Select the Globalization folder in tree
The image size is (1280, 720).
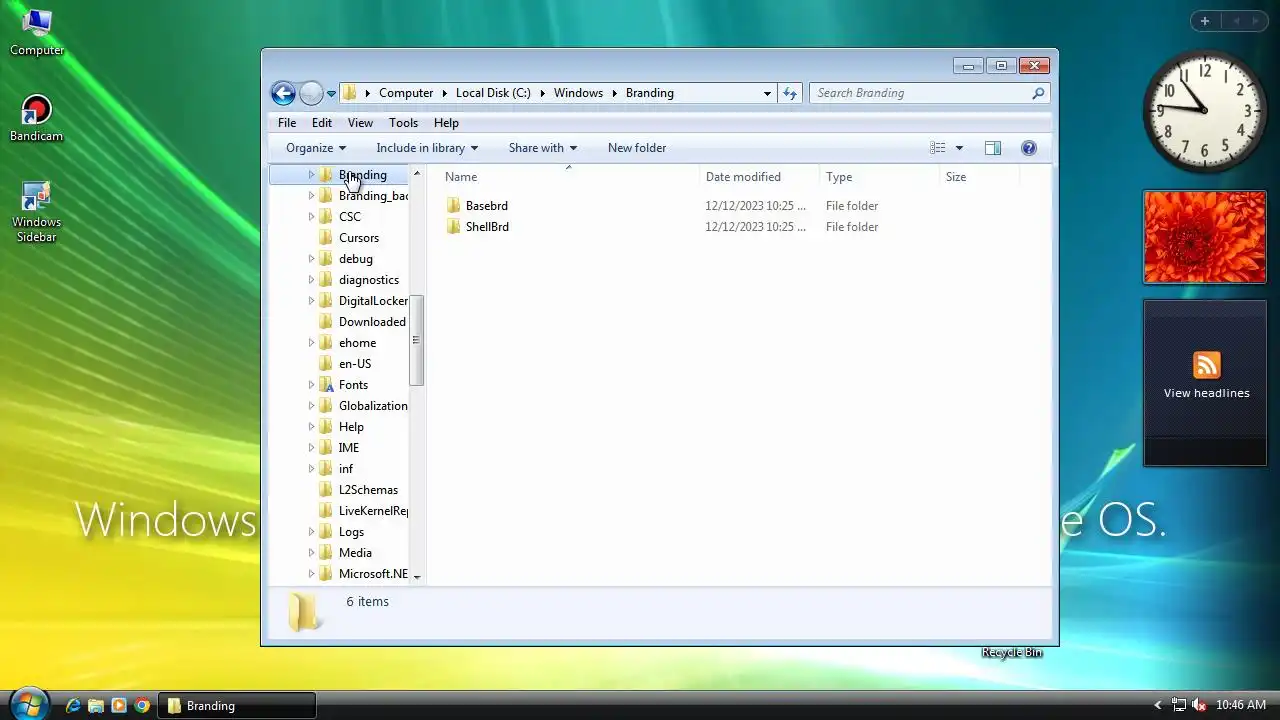(x=373, y=406)
